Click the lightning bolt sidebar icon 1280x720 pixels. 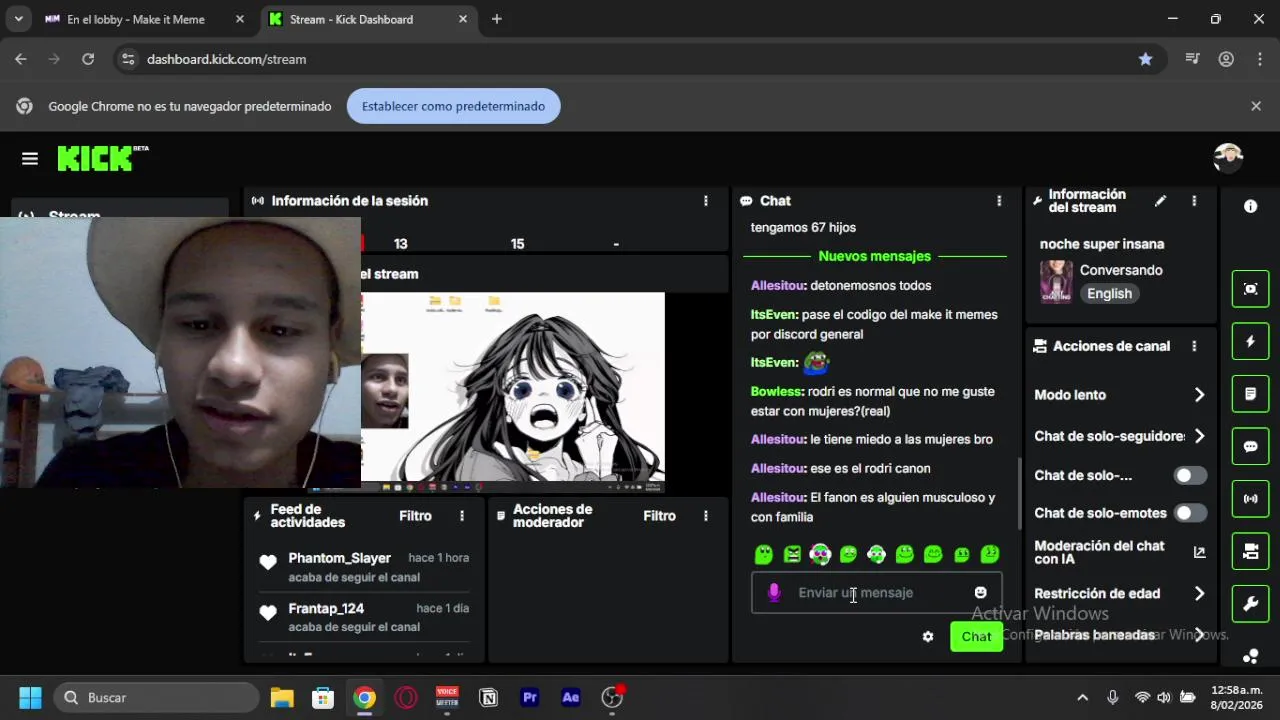[1250, 342]
